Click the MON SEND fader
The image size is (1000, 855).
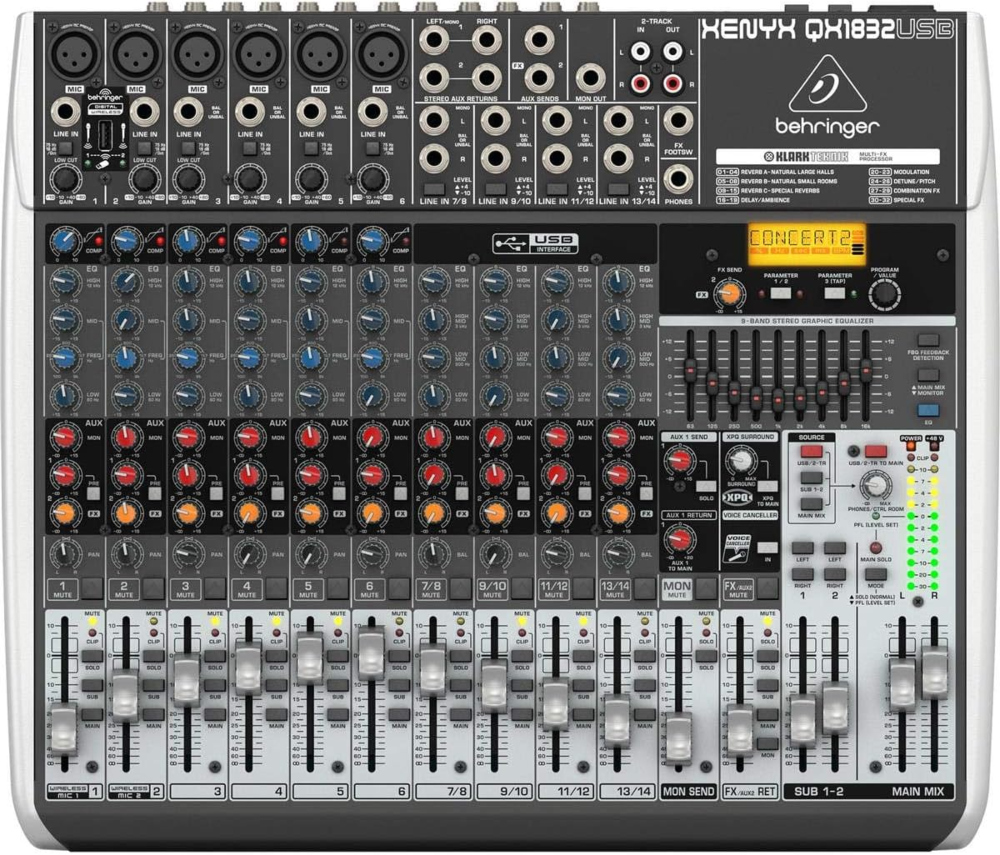pos(678,739)
